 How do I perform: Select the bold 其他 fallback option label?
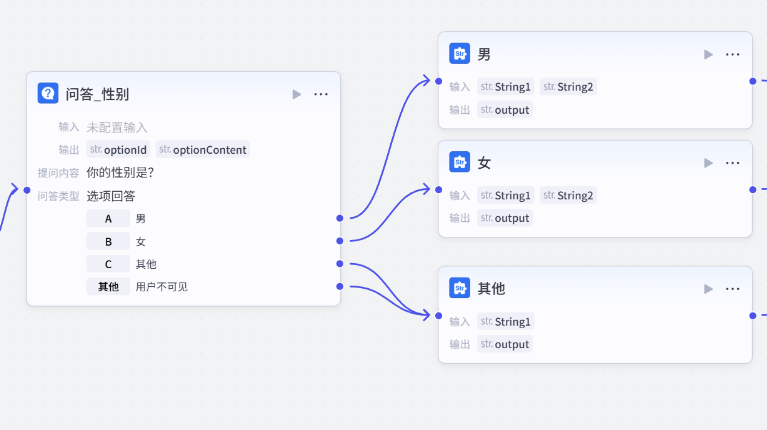[108, 287]
